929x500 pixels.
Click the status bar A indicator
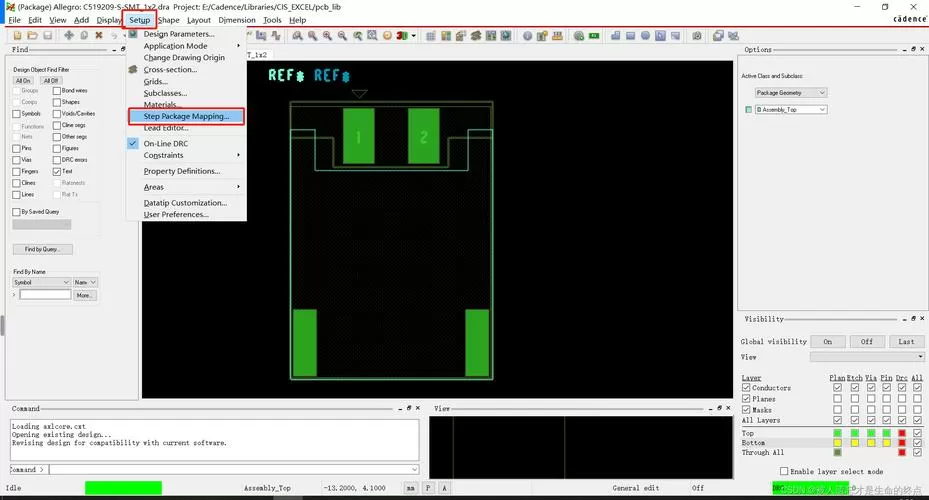click(444, 488)
